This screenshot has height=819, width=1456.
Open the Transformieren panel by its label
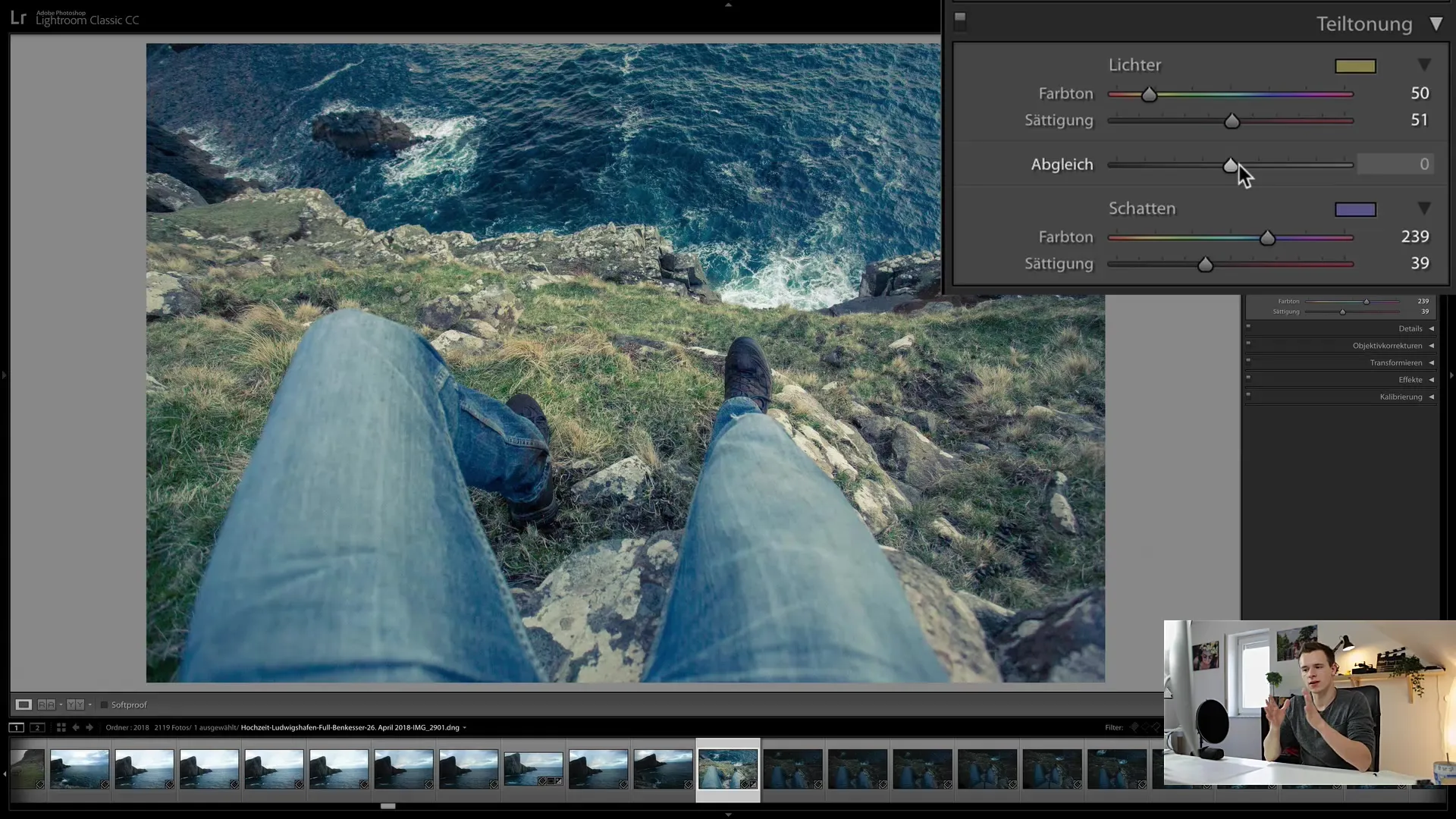click(x=1395, y=362)
